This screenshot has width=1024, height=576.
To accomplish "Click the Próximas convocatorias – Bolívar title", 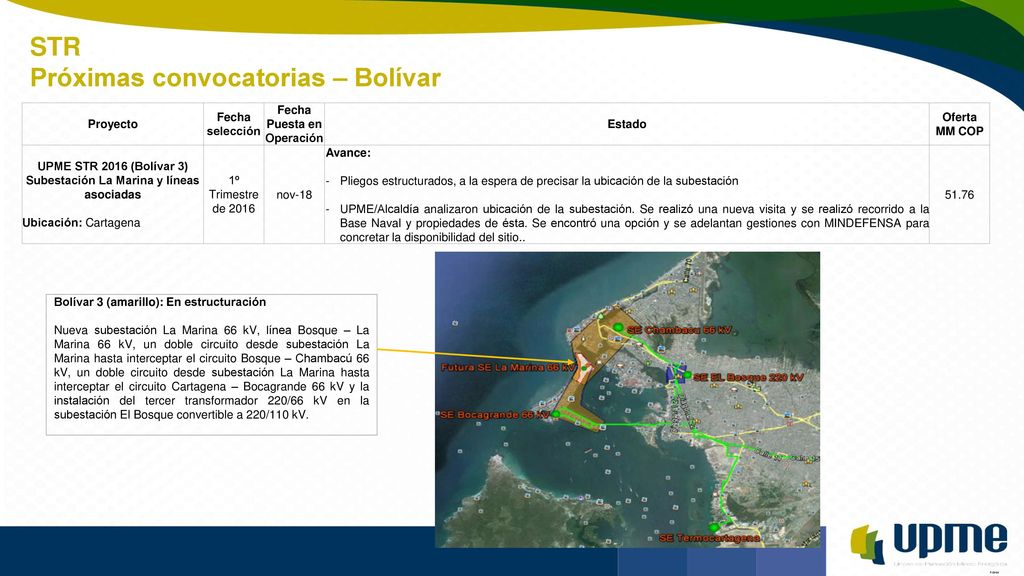I will coord(235,78).
